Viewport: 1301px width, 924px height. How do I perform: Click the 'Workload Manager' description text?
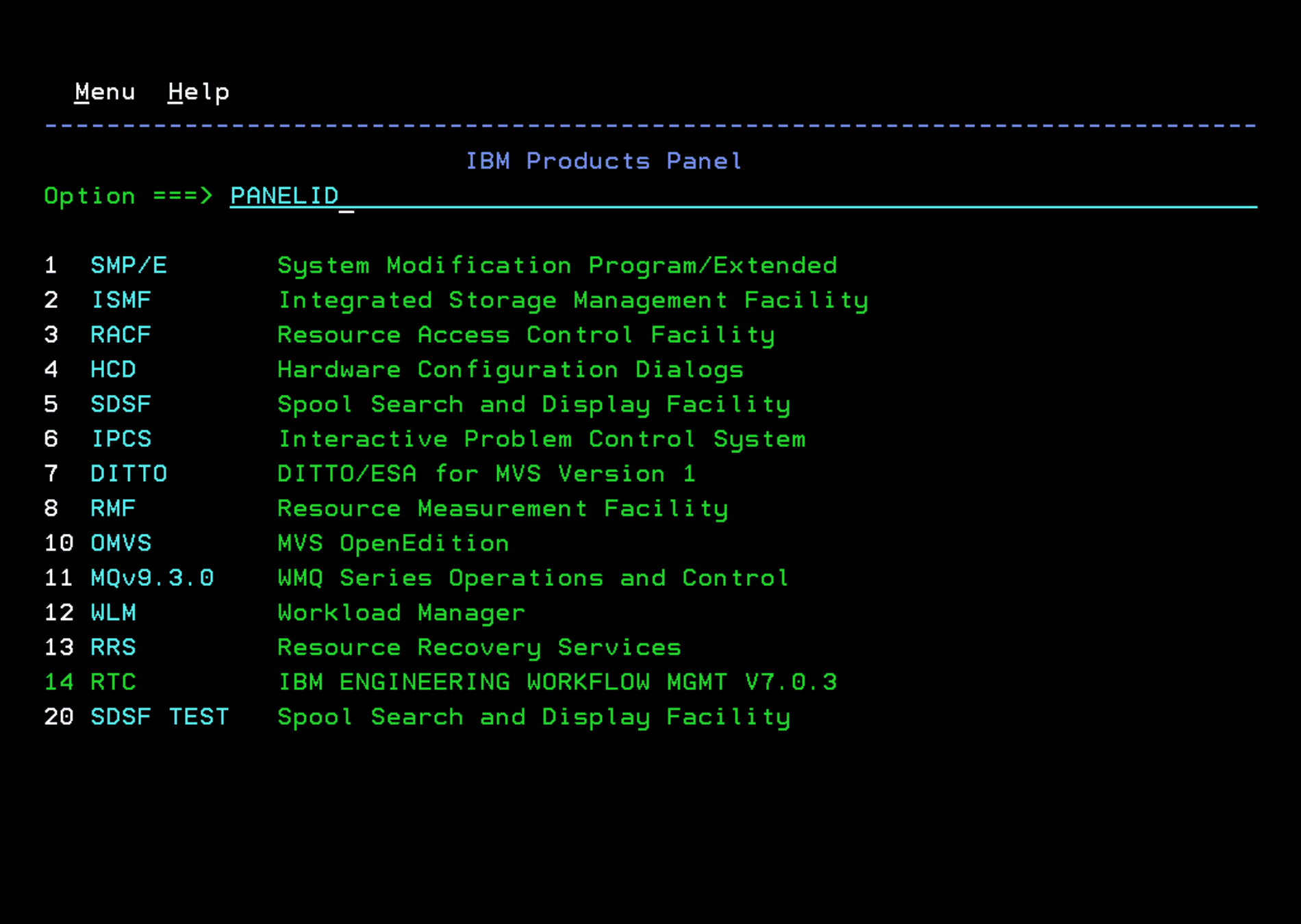401,613
